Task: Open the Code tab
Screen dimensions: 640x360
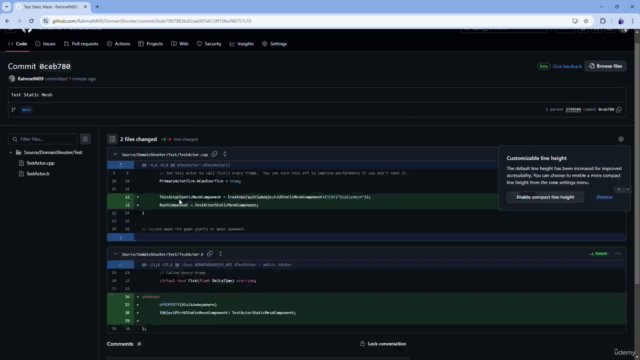Action: pyautogui.click(x=18, y=44)
